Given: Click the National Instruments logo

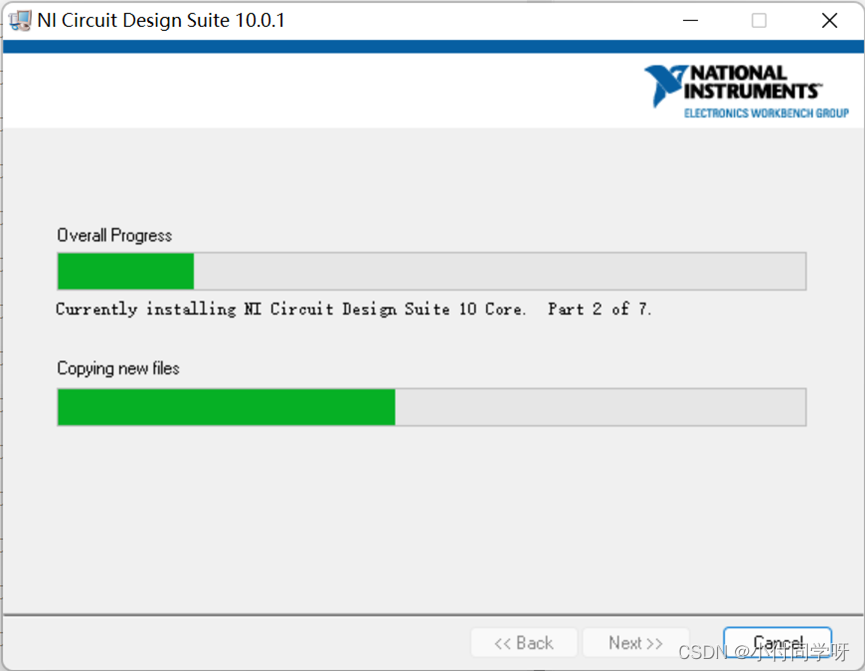Looking at the screenshot, I should (x=746, y=91).
